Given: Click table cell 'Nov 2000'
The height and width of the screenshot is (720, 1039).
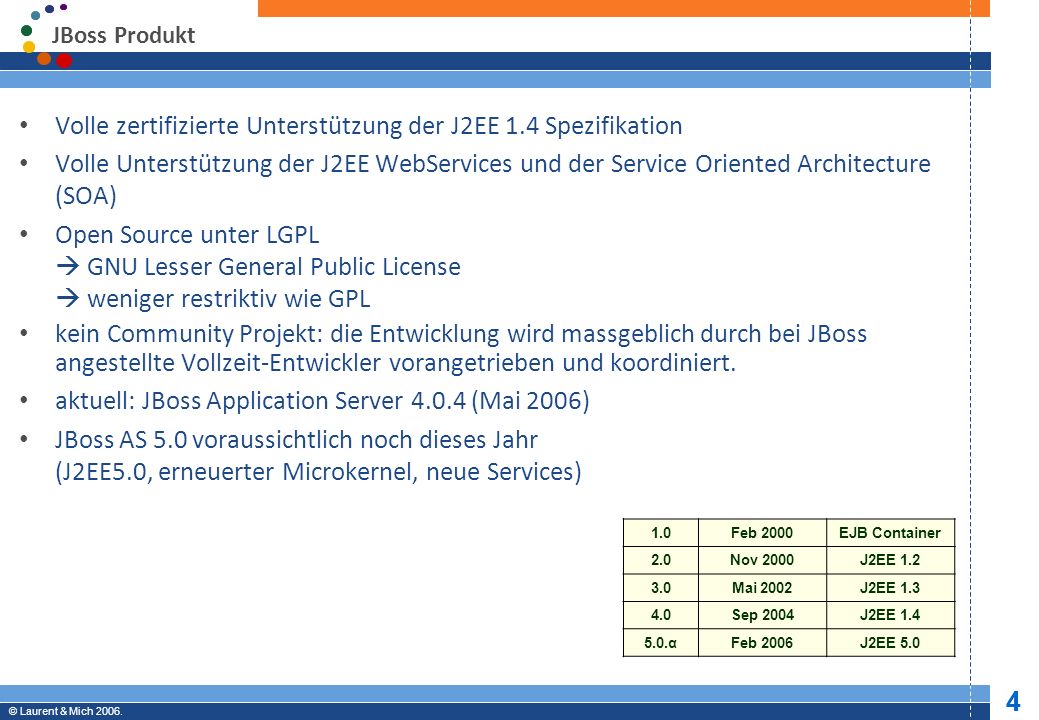Looking at the screenshot, I should [762, 560].
